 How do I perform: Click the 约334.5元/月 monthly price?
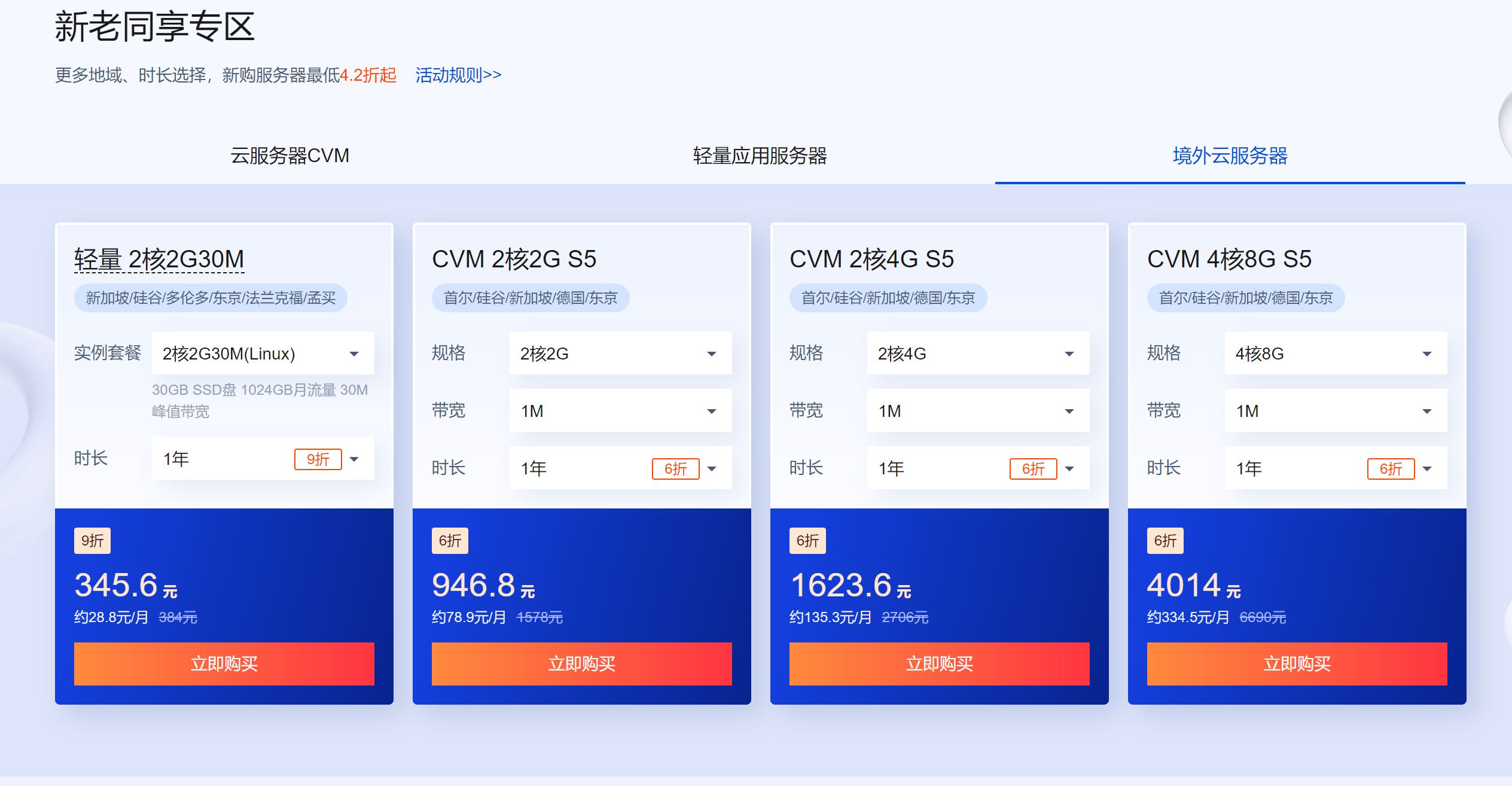point(1188,617)
